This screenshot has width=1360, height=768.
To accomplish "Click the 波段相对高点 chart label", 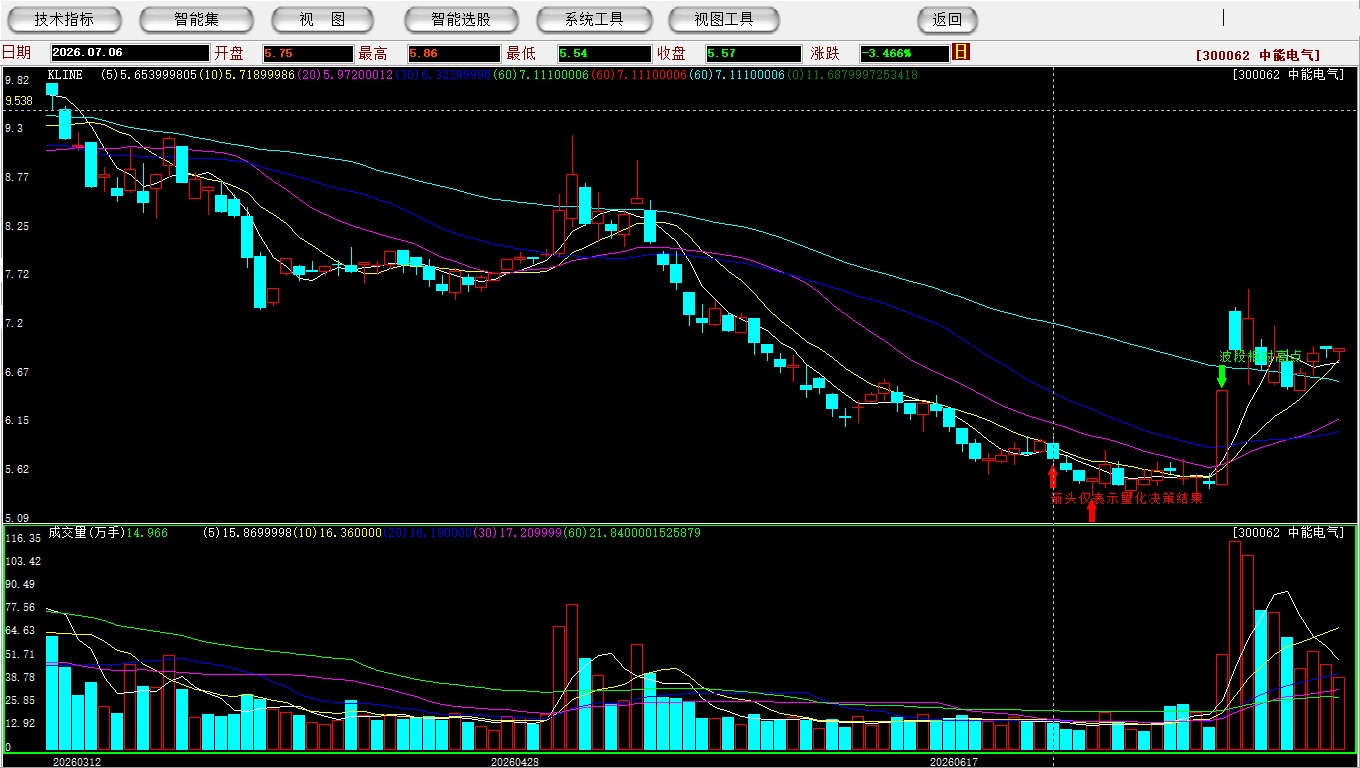I will 1260,356.
